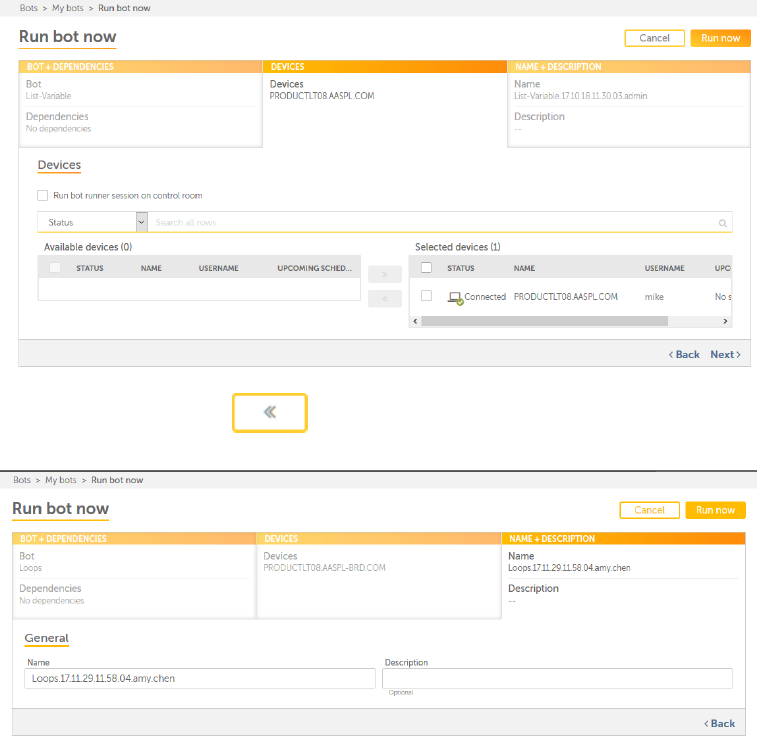This screenshot has width=757, height=747.
Task: Open Bots in the top breadcrumb
Action: [30, 8]
